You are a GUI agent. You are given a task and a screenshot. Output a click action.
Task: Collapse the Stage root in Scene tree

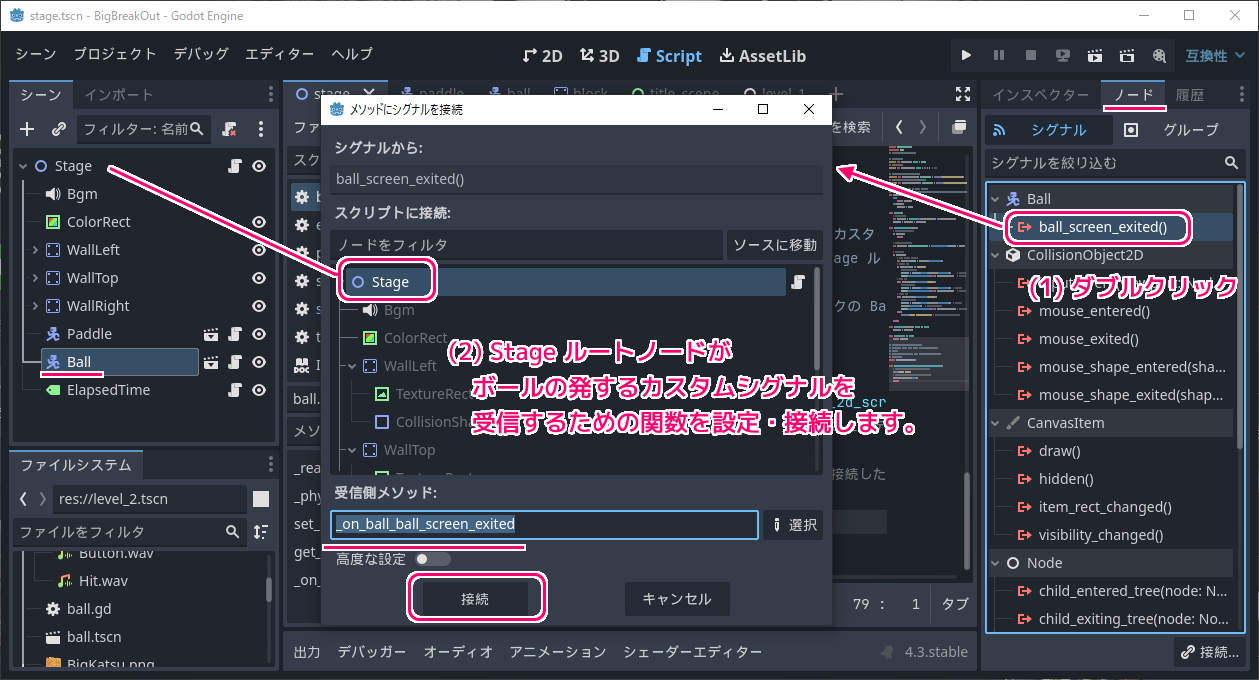point(23,166)
